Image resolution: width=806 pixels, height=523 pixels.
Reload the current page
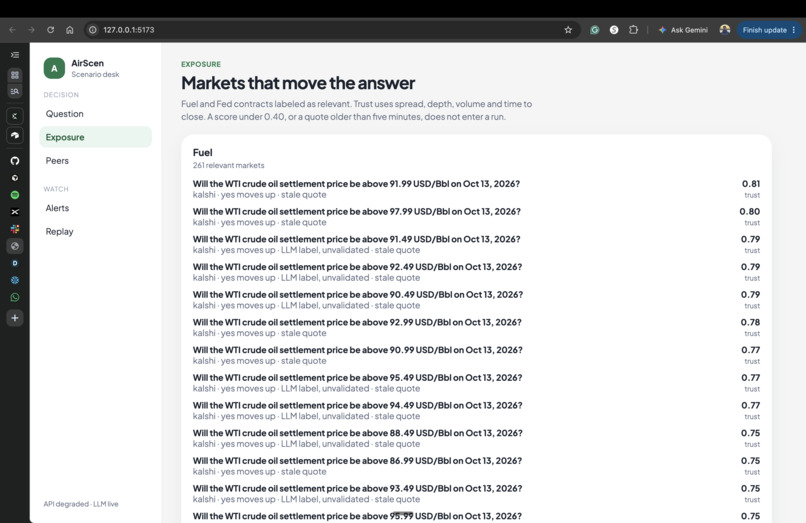pyautogui.click(x=50, y=30)
